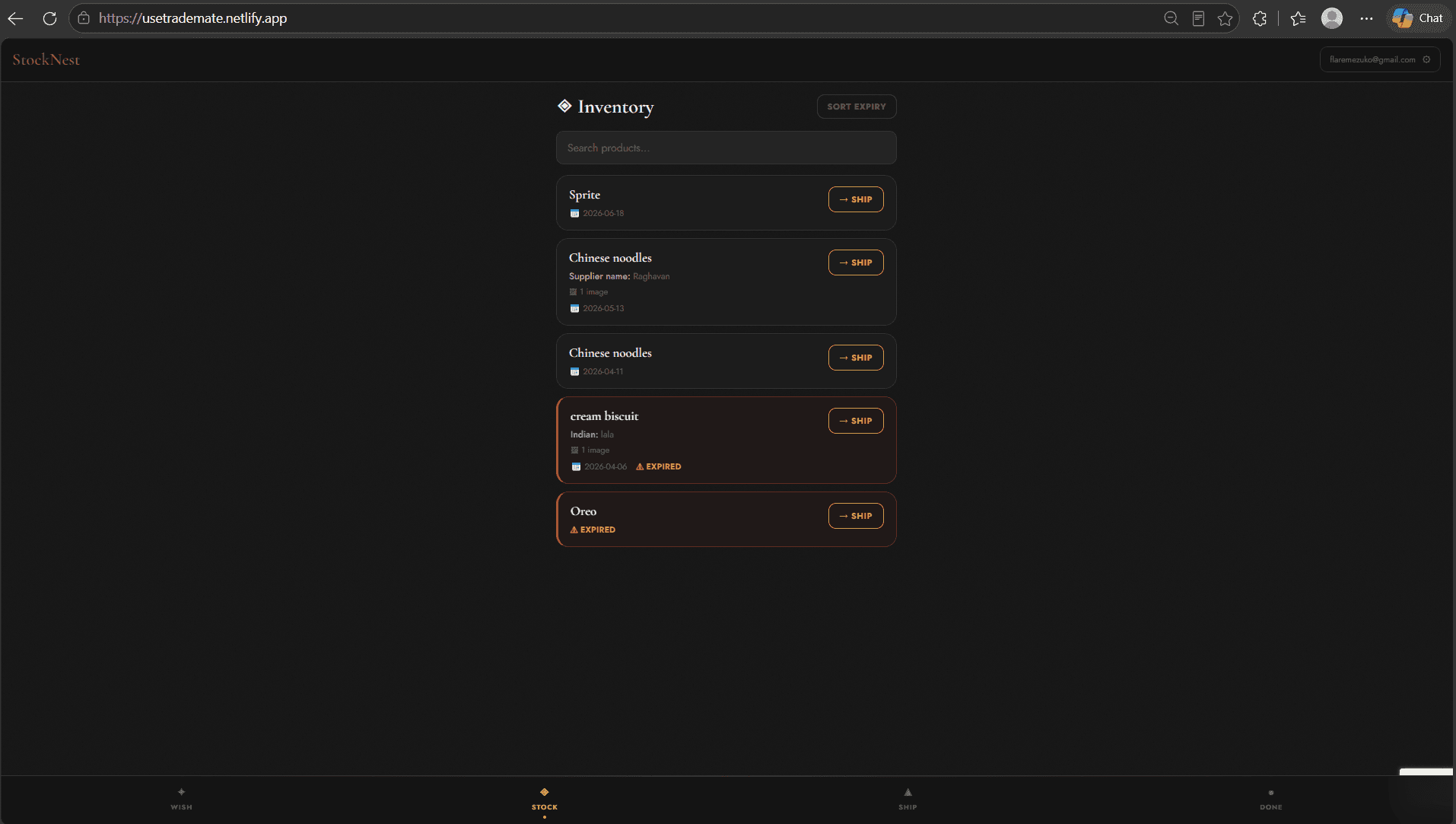
Task: Click the Sprite expiry date 2026-06-18
Action: click(x=603, y=214)
